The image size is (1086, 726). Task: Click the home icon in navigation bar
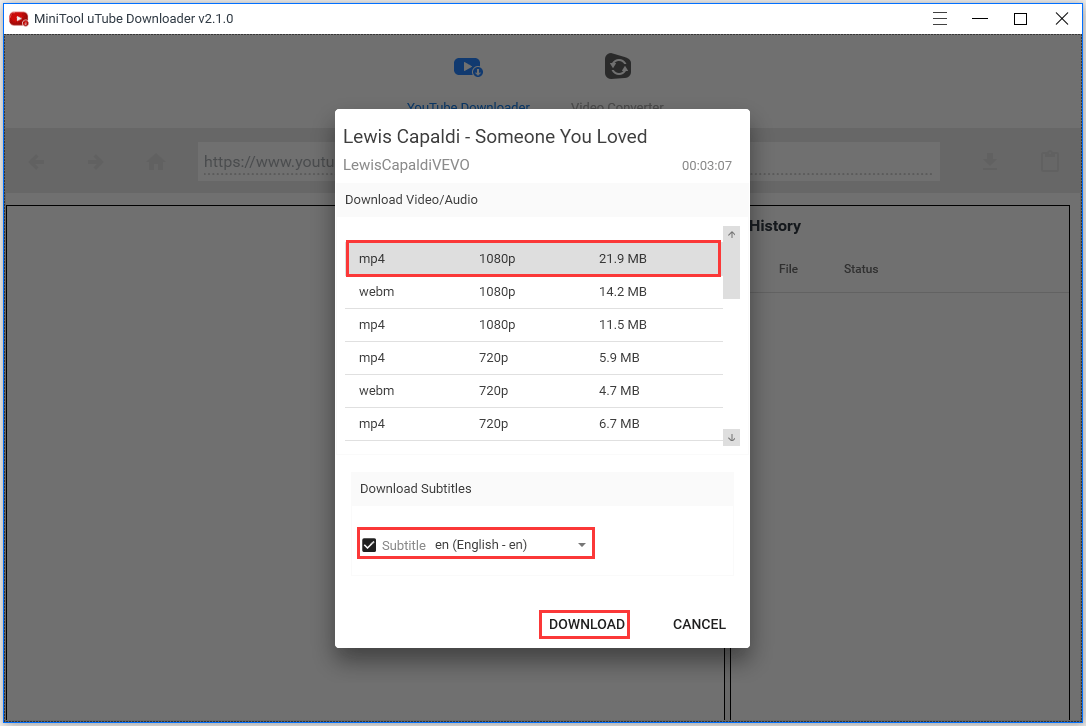tap(156, 162)
